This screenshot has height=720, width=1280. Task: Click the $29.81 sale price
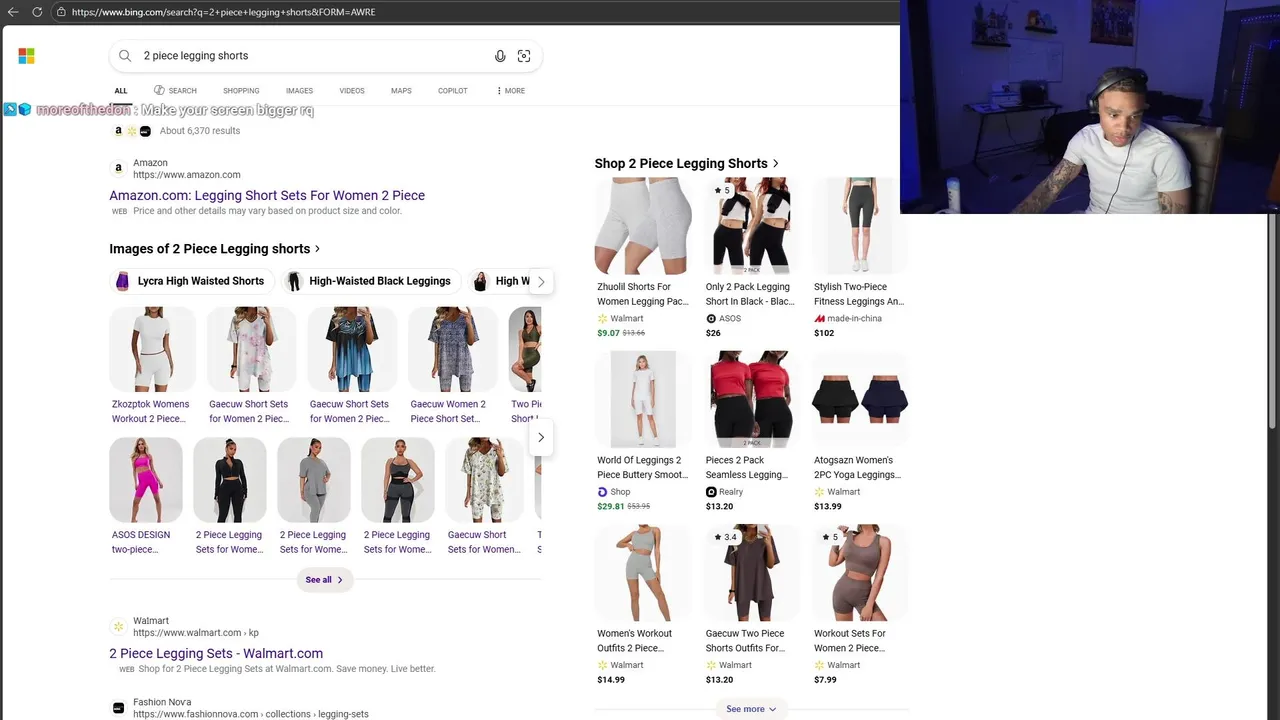610,506
